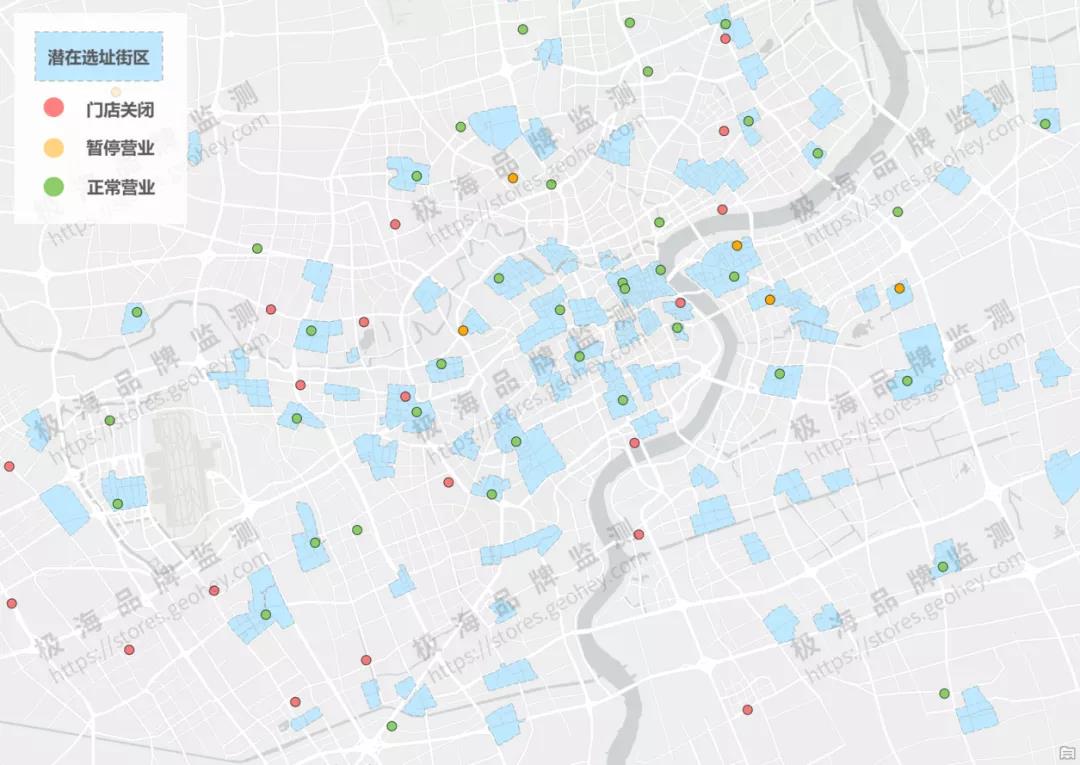Pick the southernmost green open-store marker
The image size is (1080, 765).
tap(392, 726)
